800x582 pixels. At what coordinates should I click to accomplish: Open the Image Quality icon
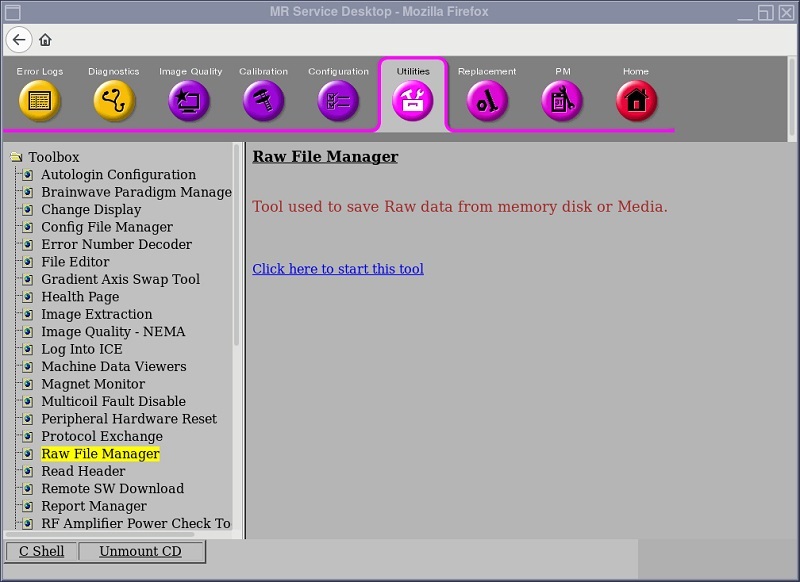[189, 101]
